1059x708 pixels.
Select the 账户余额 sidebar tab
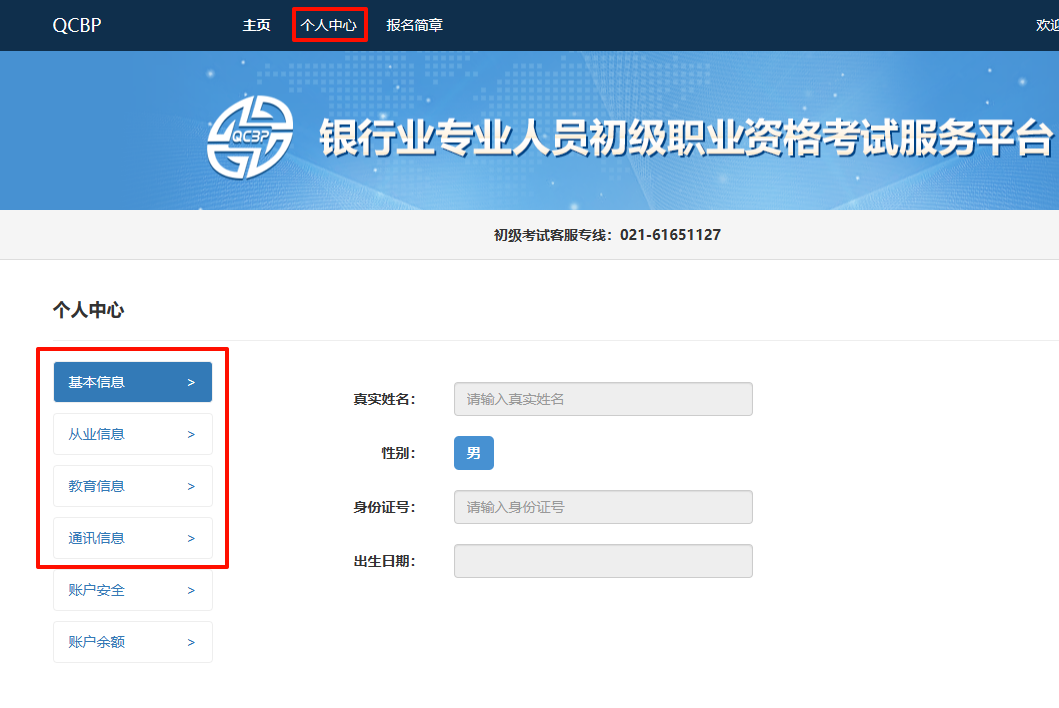(133, 642)
